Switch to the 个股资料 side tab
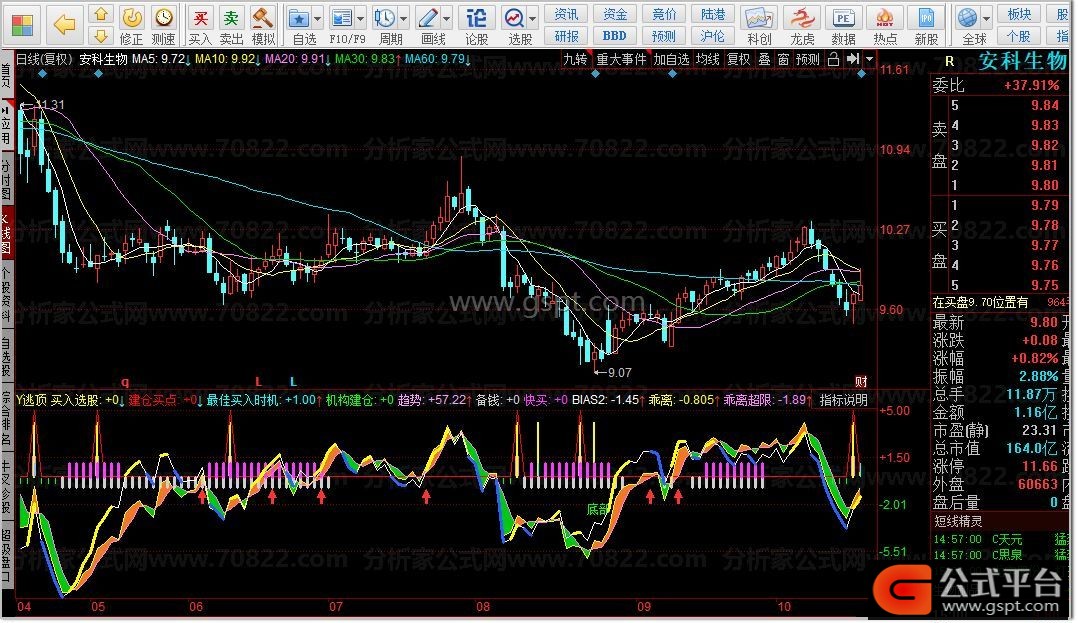The image size is (1078, 623). [6, 294]
